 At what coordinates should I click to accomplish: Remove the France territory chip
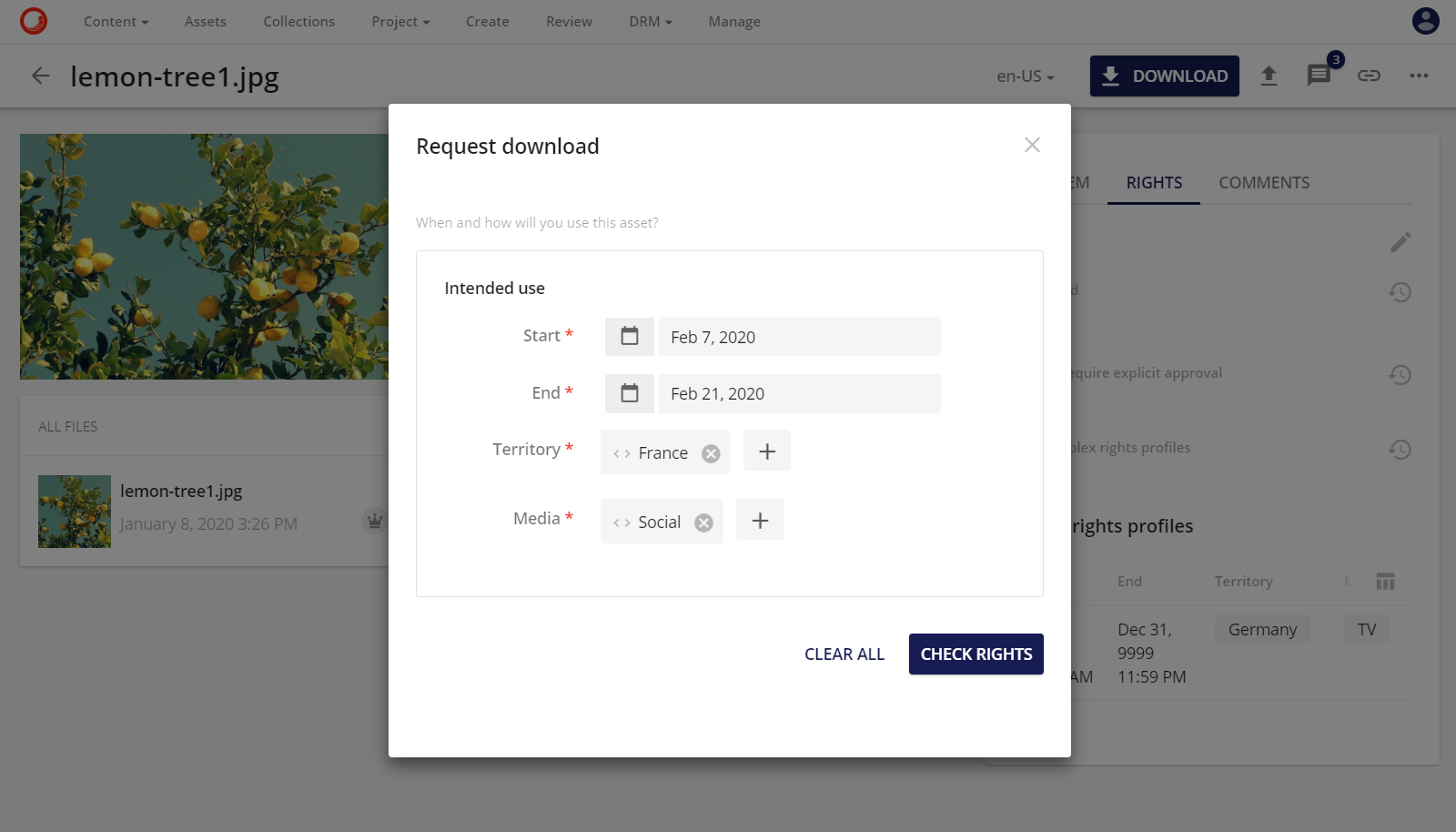711,452
